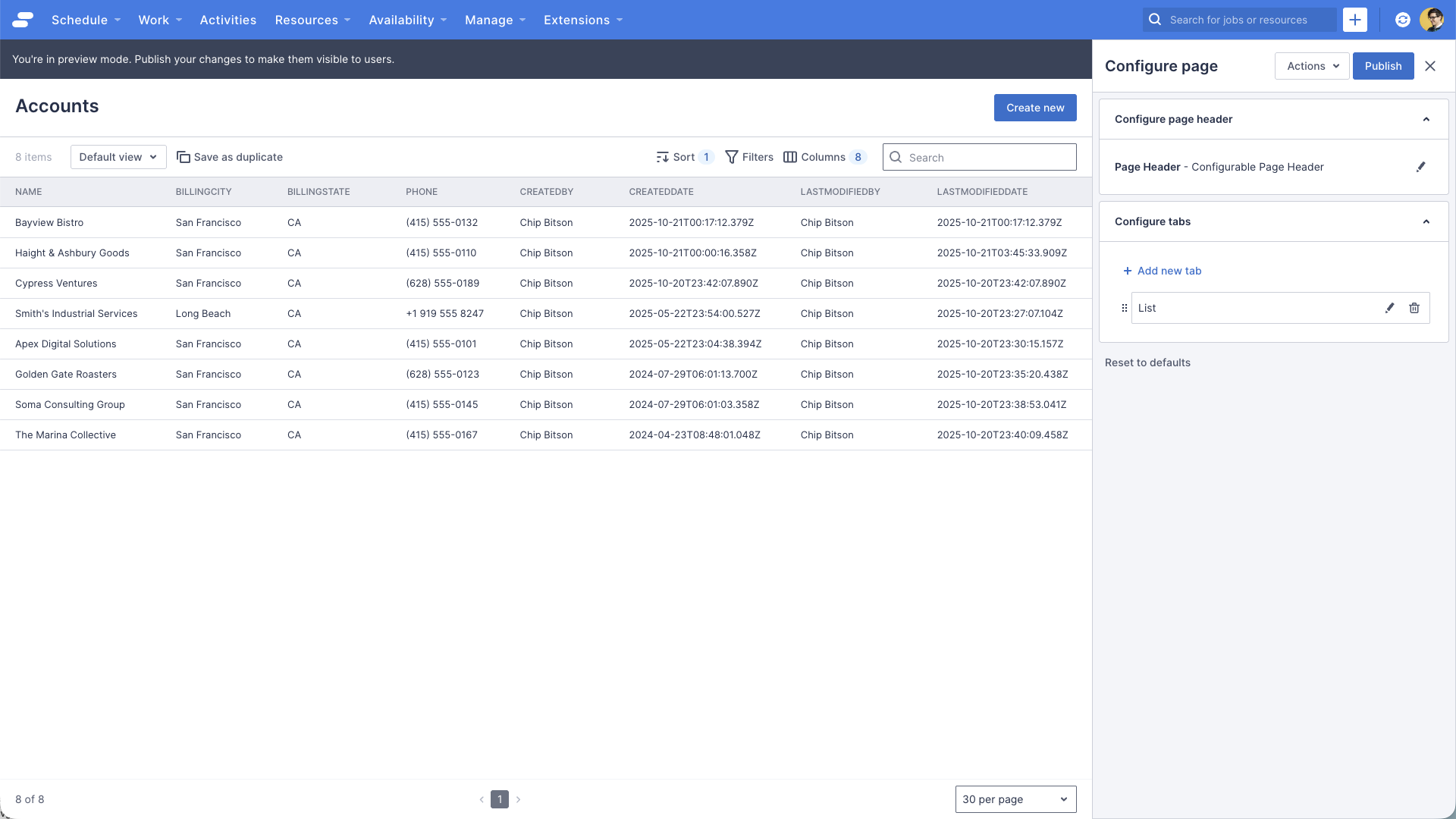Image resolution: width=1456 pixels, height=819 pixels.
Task: Collapse the Configure page header section
Action: click(1427, 119)
